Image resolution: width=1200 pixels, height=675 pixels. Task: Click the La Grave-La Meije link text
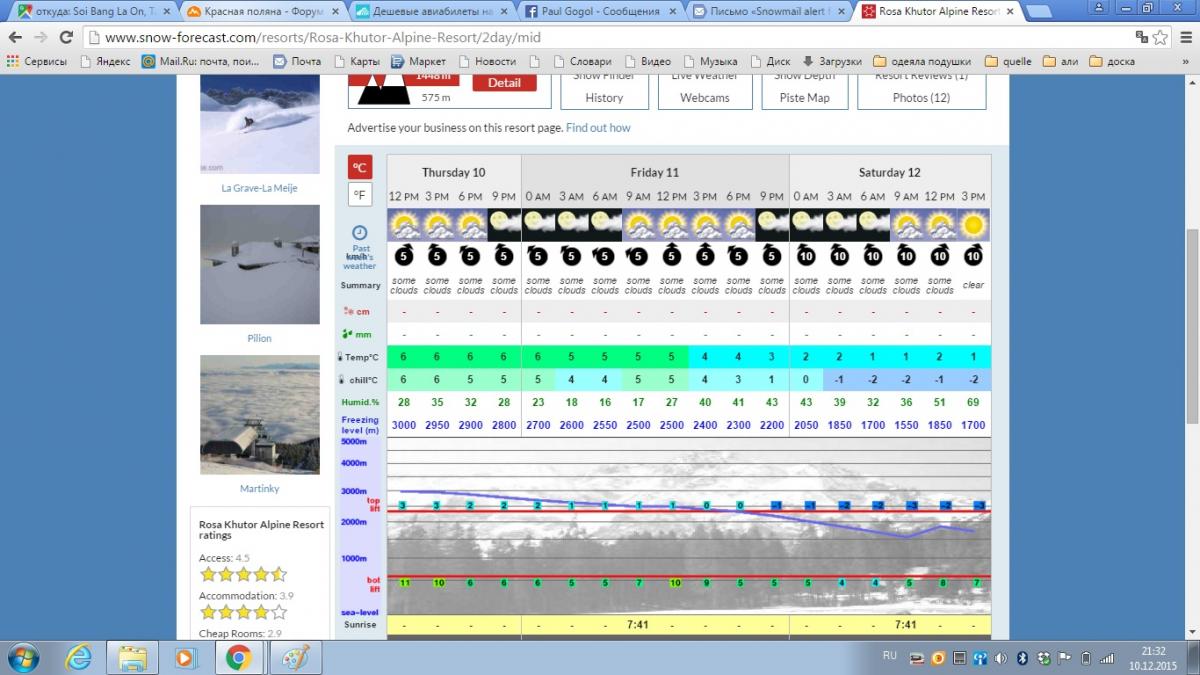[x=259, y=188]
